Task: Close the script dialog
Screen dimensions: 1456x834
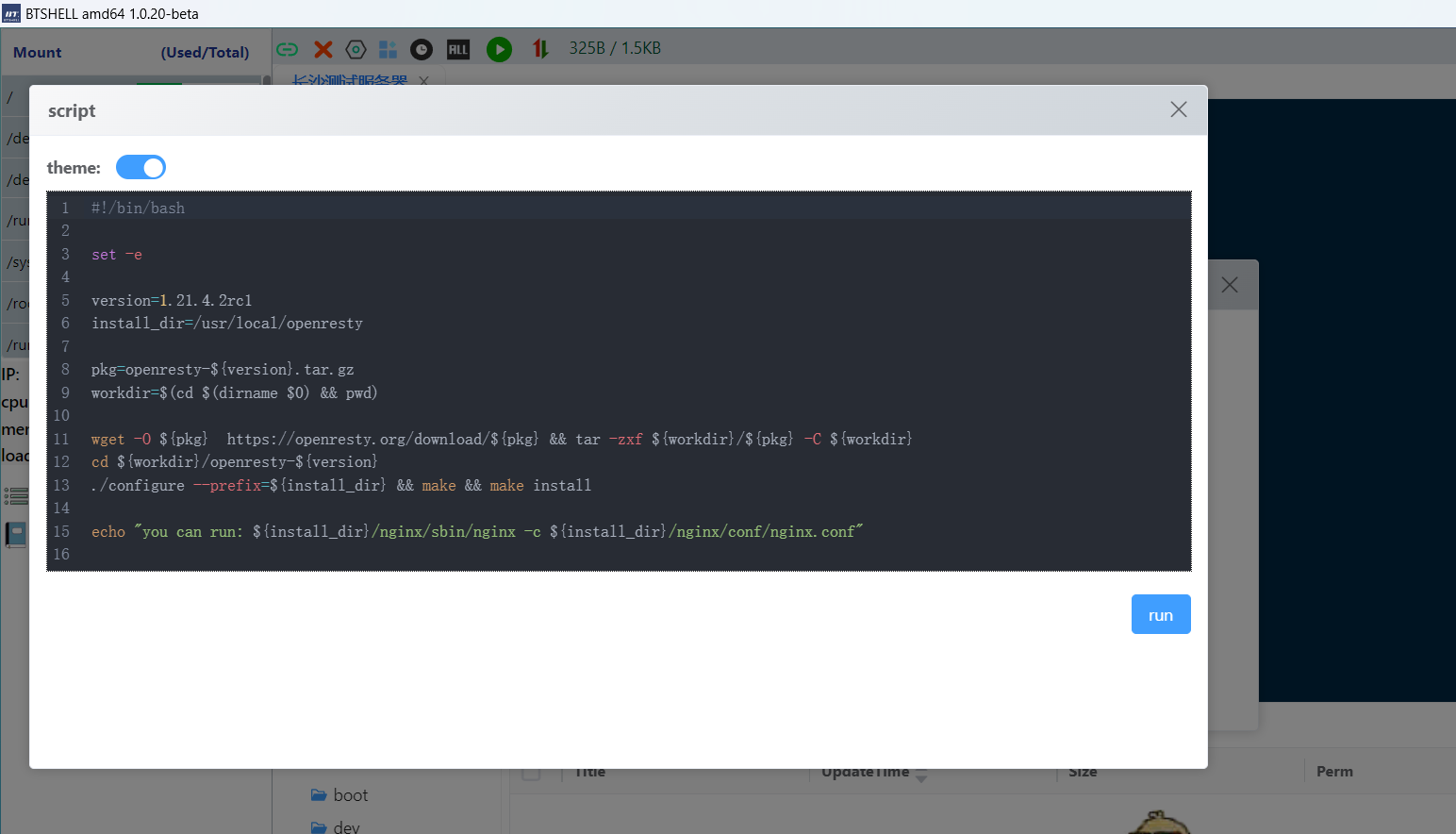Action: [1178, 109]
